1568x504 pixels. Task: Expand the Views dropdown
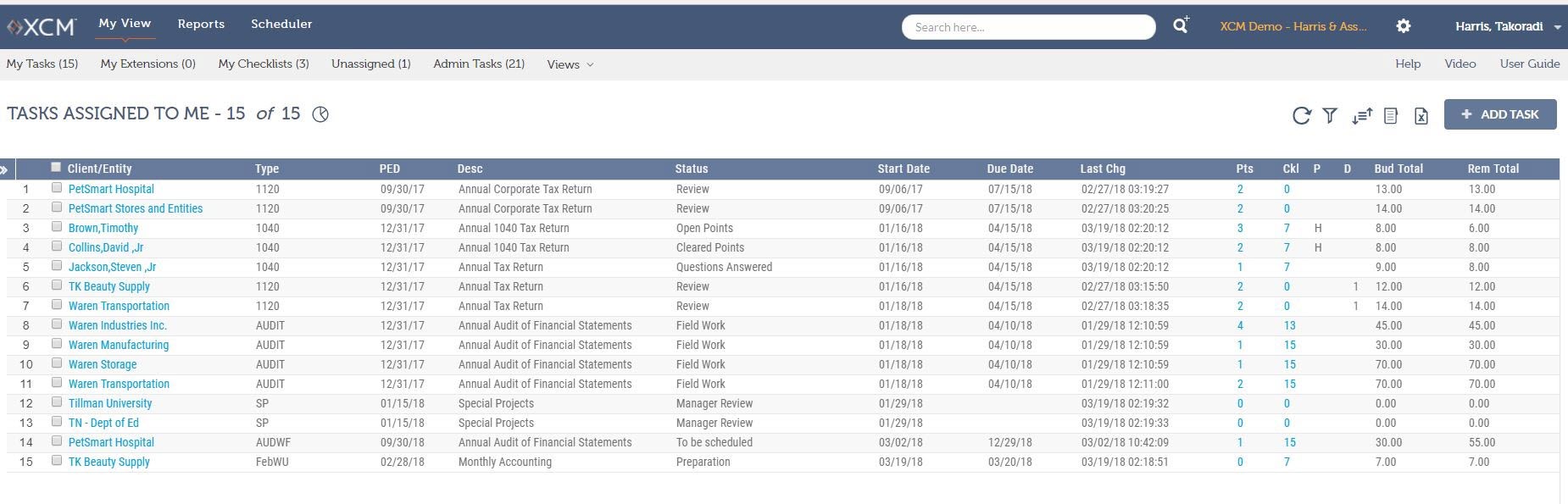[570, 64]
